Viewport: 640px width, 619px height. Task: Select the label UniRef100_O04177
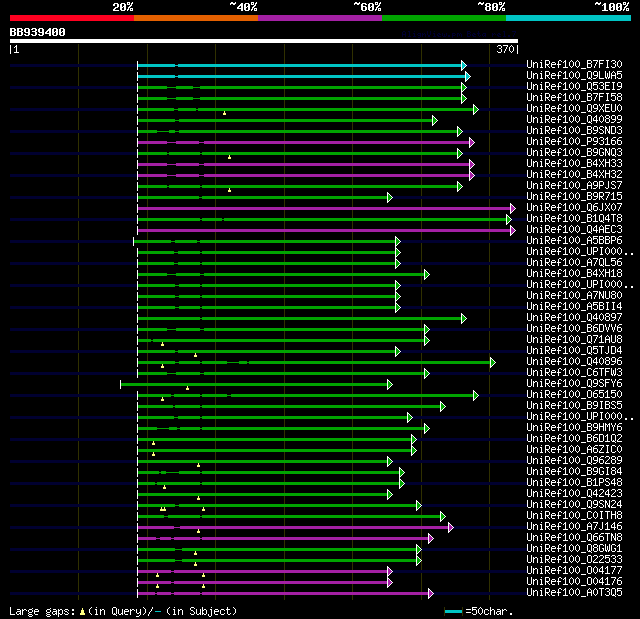(574, 571)
